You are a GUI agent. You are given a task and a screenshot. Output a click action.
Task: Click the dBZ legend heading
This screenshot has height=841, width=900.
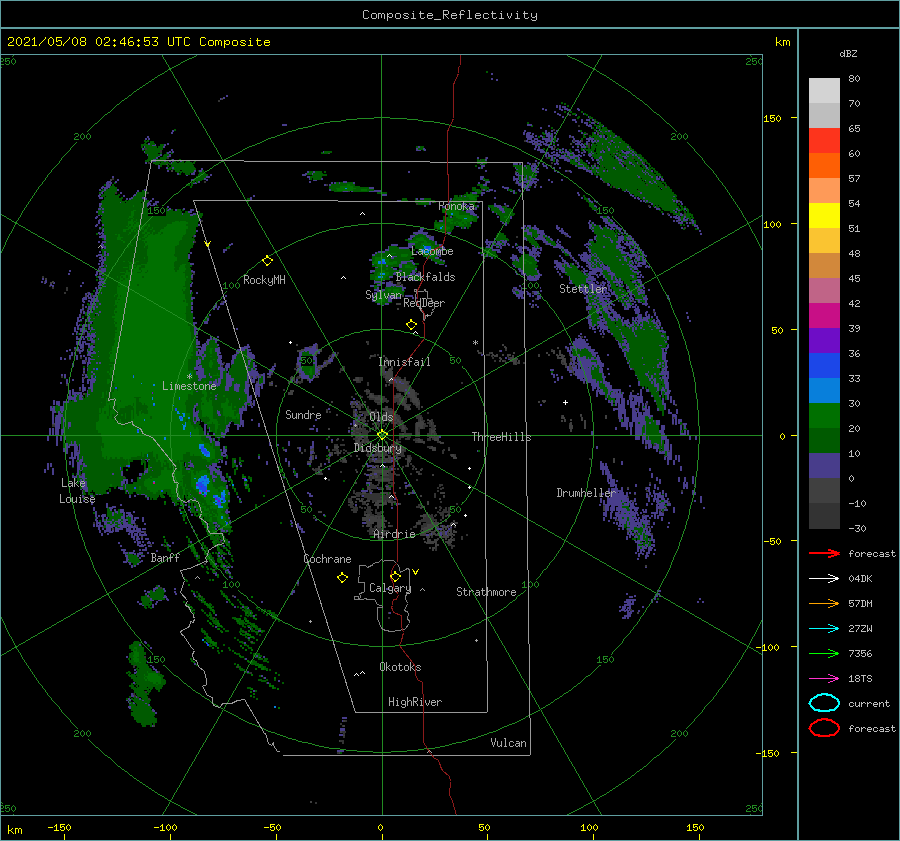[x=848, y=53]
